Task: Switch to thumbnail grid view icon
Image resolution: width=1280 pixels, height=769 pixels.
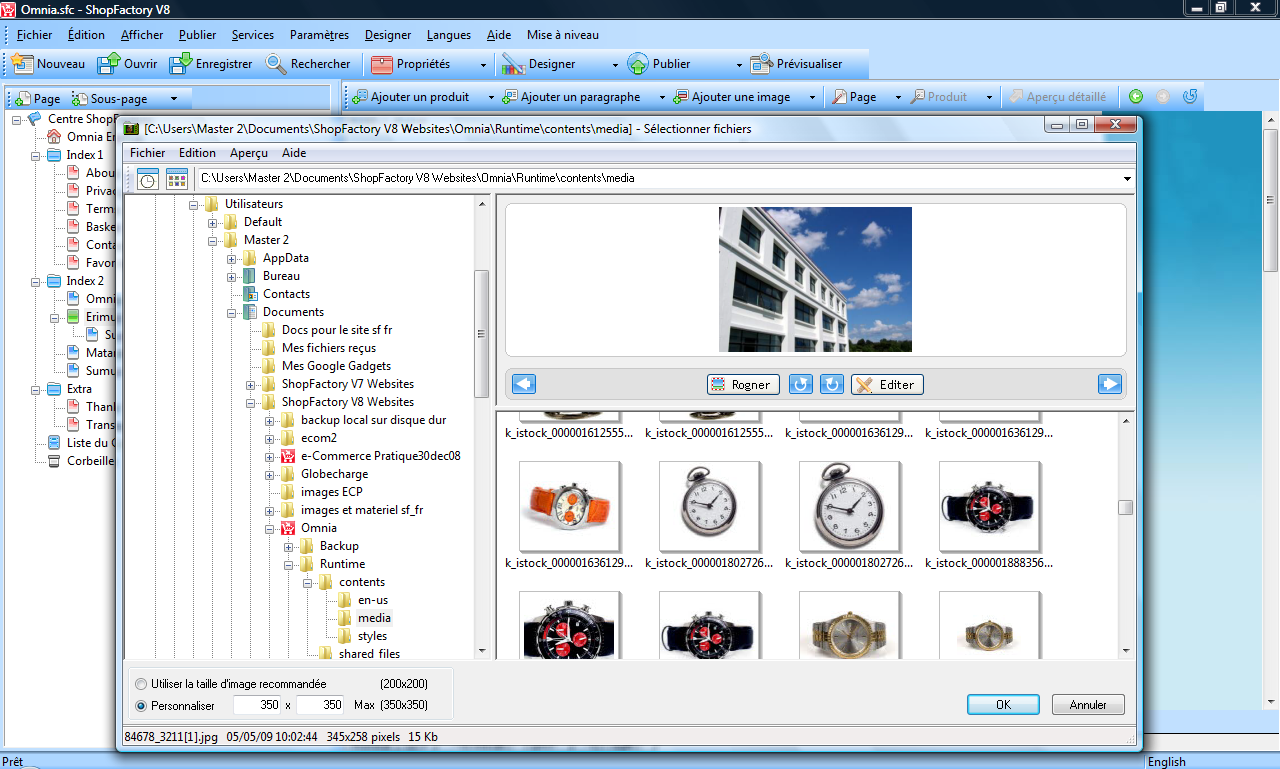Action: (x=177, y=180)
